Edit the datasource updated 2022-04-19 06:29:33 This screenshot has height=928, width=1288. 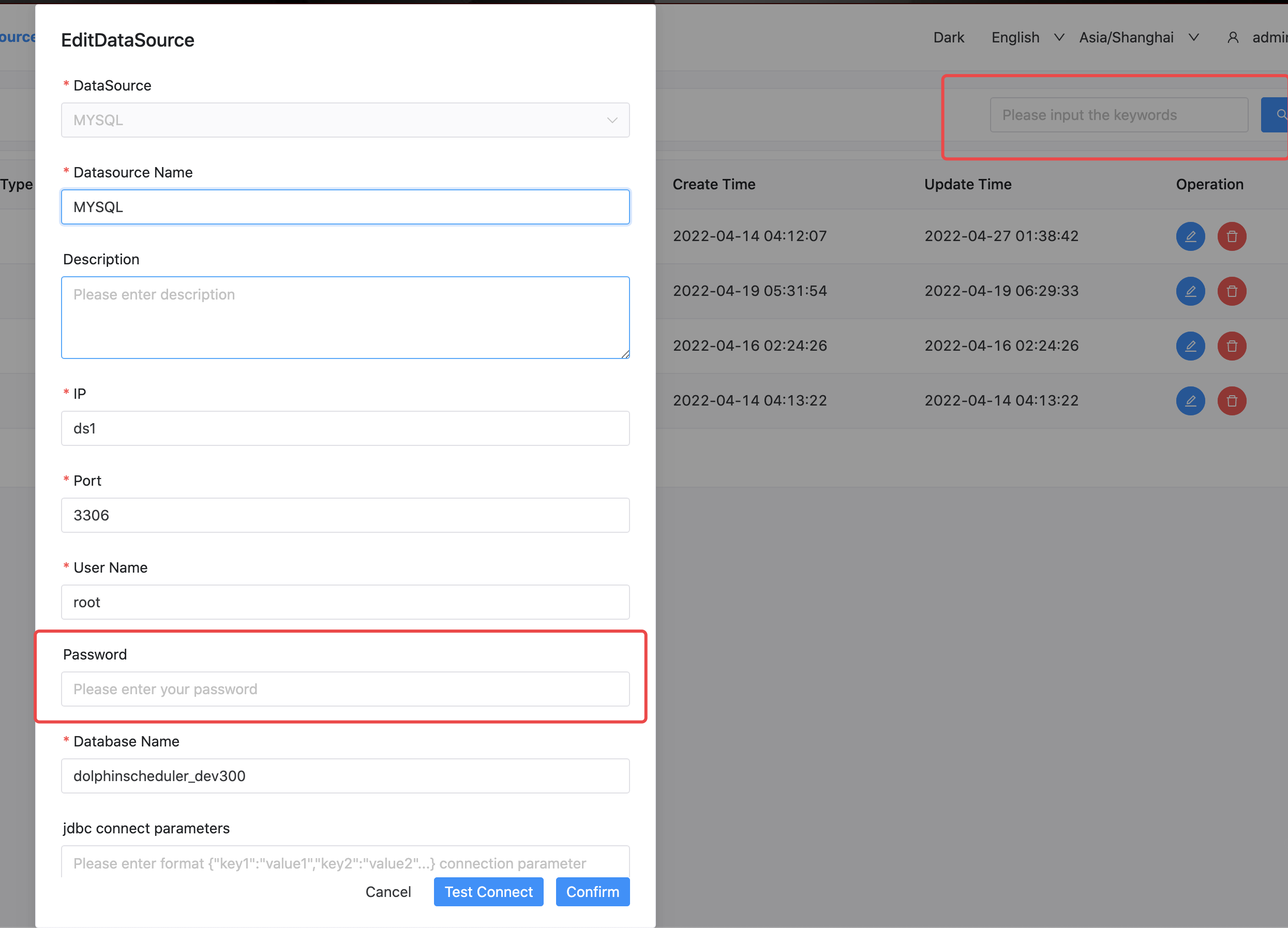1190,291
